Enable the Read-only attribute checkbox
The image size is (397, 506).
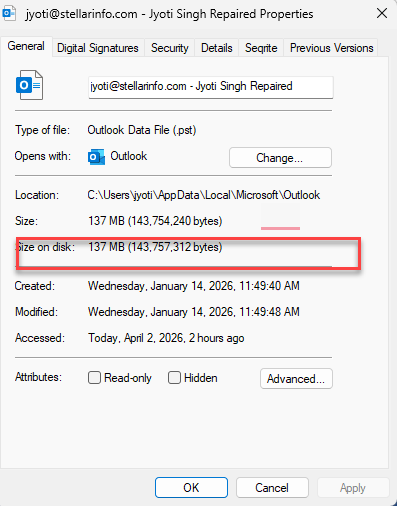(94, 378)
